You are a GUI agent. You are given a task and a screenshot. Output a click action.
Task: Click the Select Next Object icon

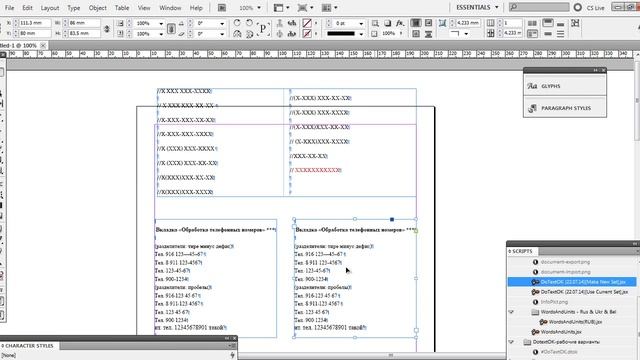(x=292, y=34)
